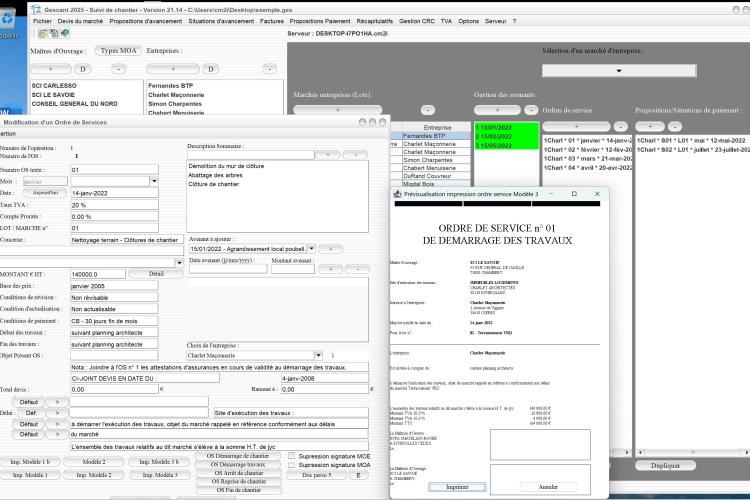Click the Types MOA button
The width and height of the screenshot is (750, 500).
coord(119,51)
